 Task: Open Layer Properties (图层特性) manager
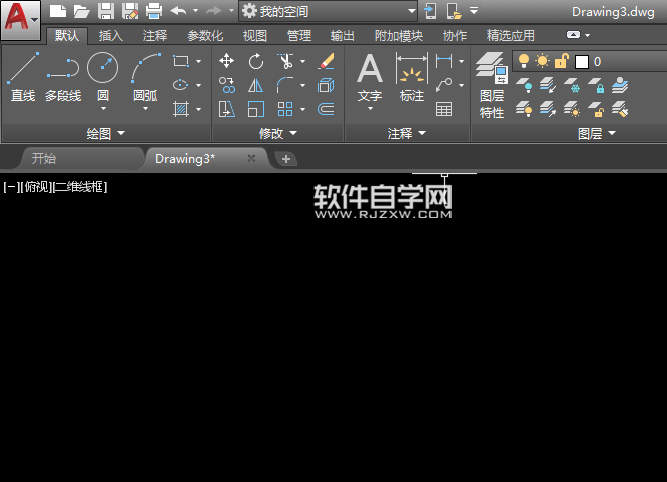pos(492,85)
